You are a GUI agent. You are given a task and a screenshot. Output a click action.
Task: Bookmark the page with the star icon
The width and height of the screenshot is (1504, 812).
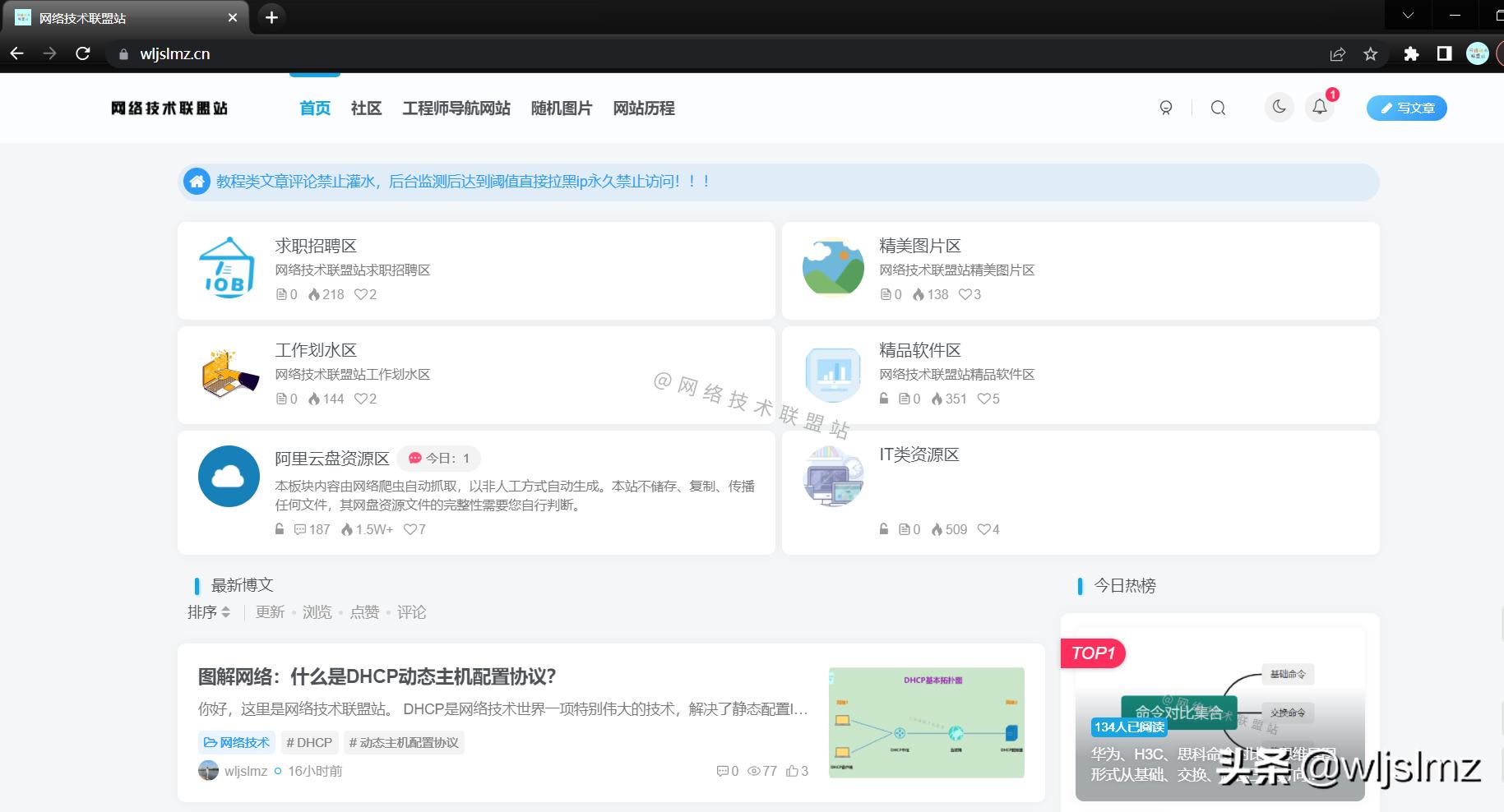[x=1370, y=53]
